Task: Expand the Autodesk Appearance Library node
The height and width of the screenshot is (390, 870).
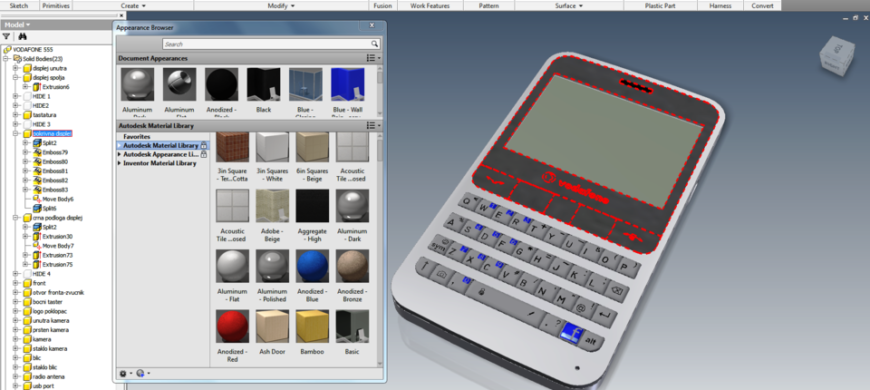Action: (119, 154)
